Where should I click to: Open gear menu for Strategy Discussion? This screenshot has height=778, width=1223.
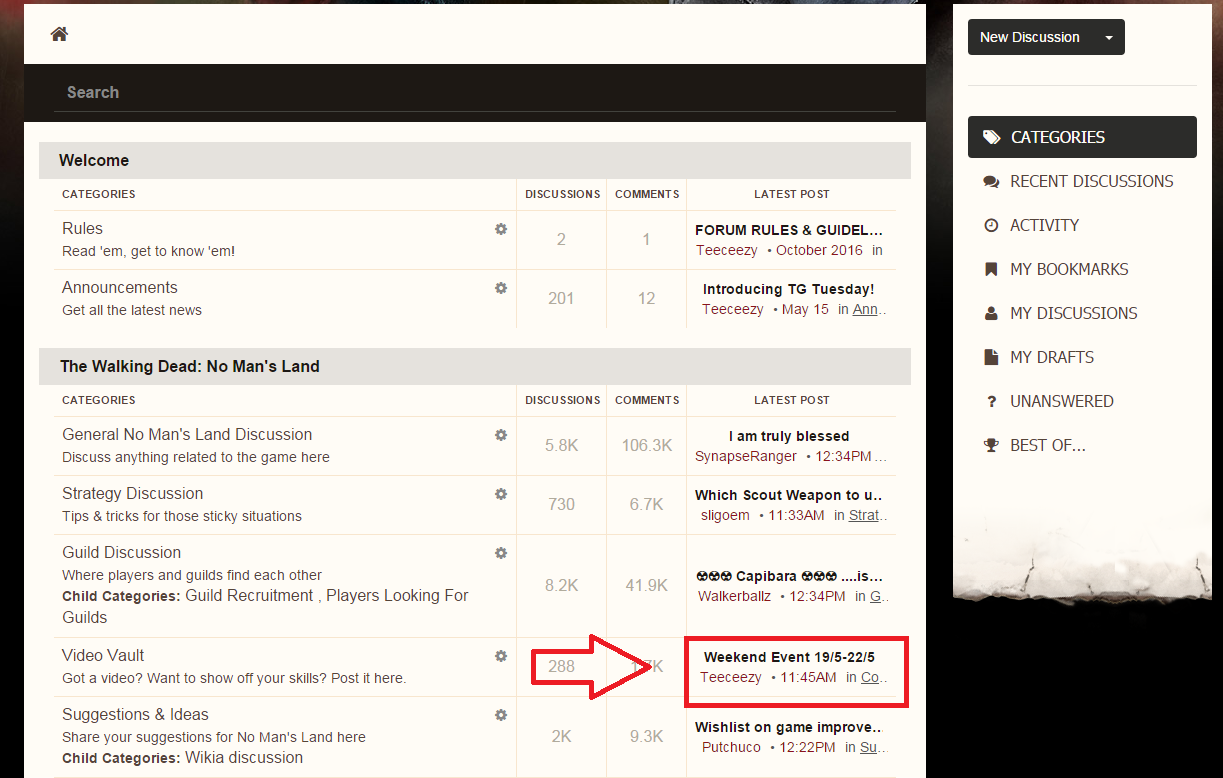coord(501,494)
